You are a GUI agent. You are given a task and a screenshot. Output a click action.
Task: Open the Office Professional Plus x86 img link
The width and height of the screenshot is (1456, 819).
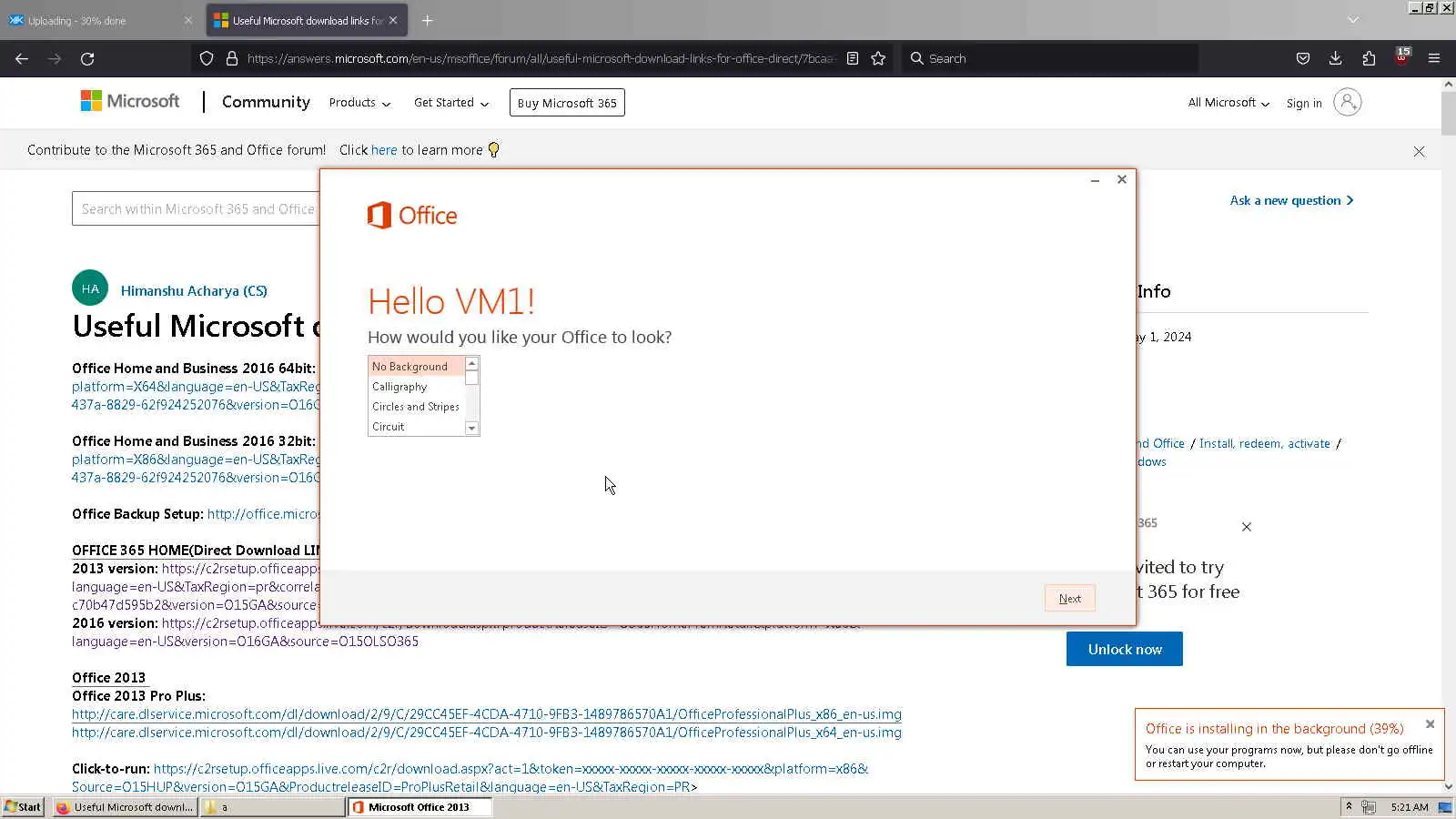pyautogui.click(x=487, y=714)
